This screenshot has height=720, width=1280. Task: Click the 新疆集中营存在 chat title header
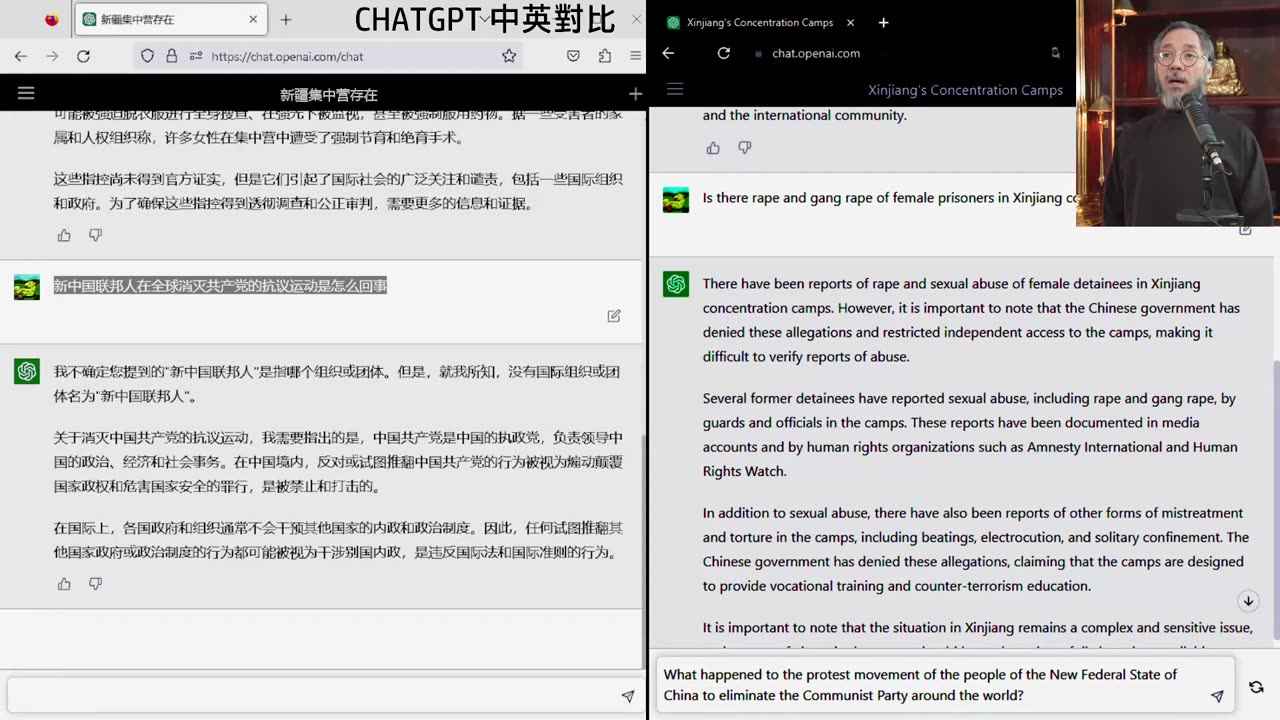pyautogui.click(x=328, y=95)
